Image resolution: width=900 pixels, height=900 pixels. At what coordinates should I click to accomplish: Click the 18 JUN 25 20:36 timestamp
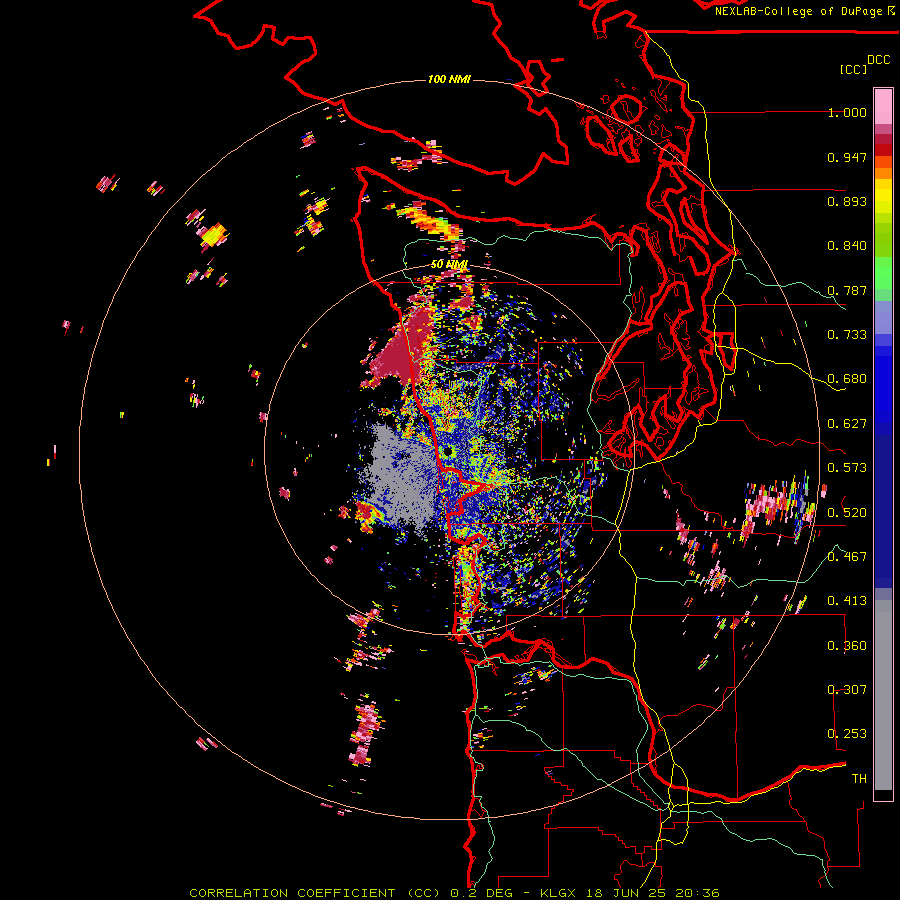(x=652, y=893)
